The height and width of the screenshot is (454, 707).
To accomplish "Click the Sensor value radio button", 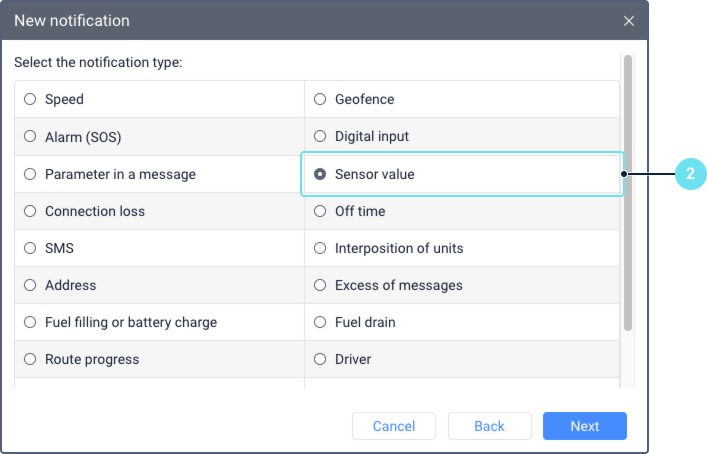I will pyautogui.click(x=320, y=174).
